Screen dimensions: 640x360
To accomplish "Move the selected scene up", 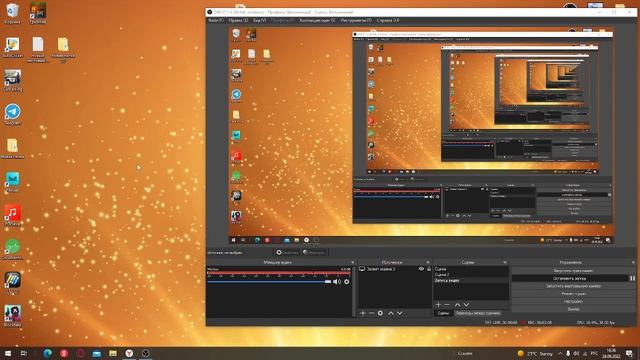I will pyautogui.click(x=458, y=304).
